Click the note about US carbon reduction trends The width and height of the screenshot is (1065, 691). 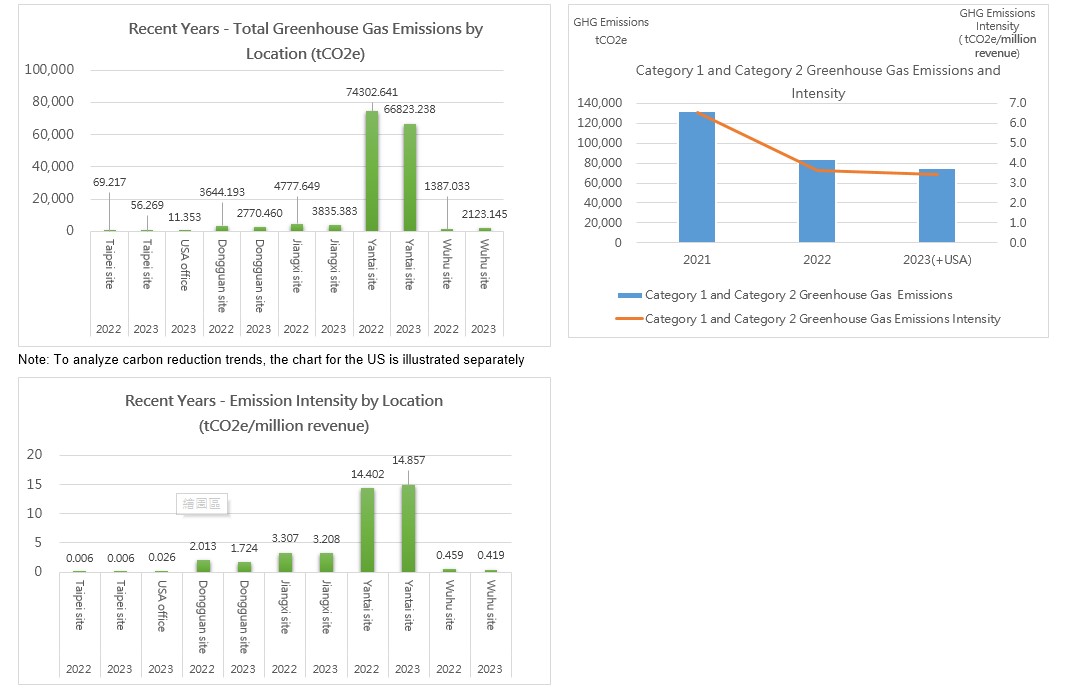coord(271,359)
